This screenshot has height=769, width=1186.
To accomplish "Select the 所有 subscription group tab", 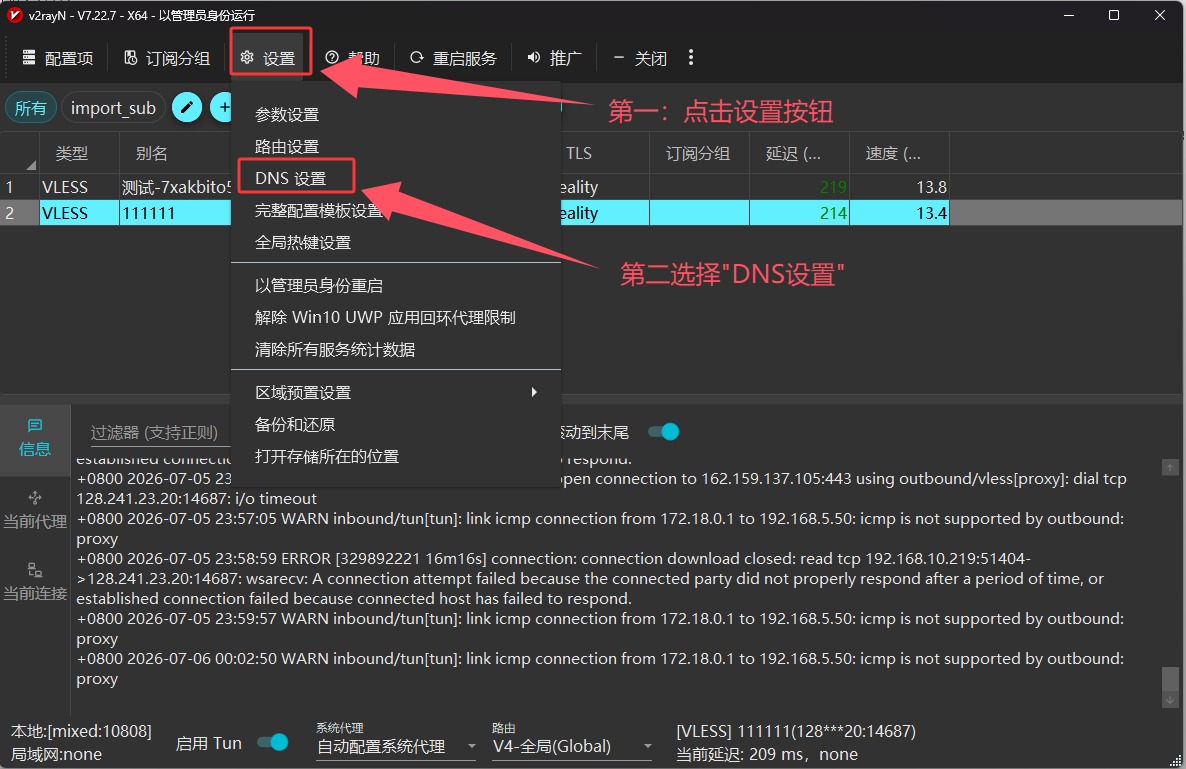I will click(30, 108).
